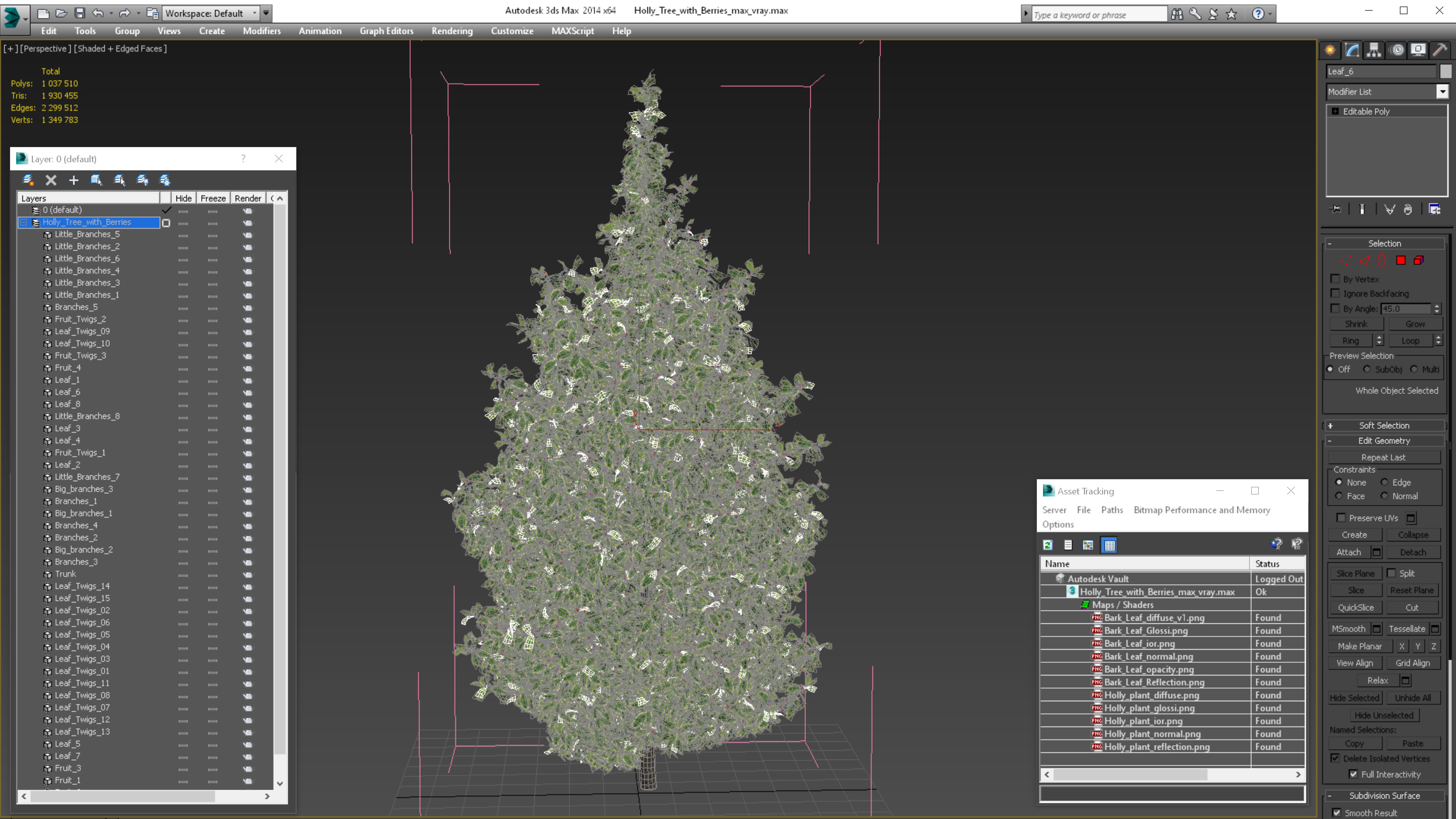Select Edge constraint radio button
The height and width of the screenshot is (819, 1456).
pyautogui.click(x=1384, y=482)
